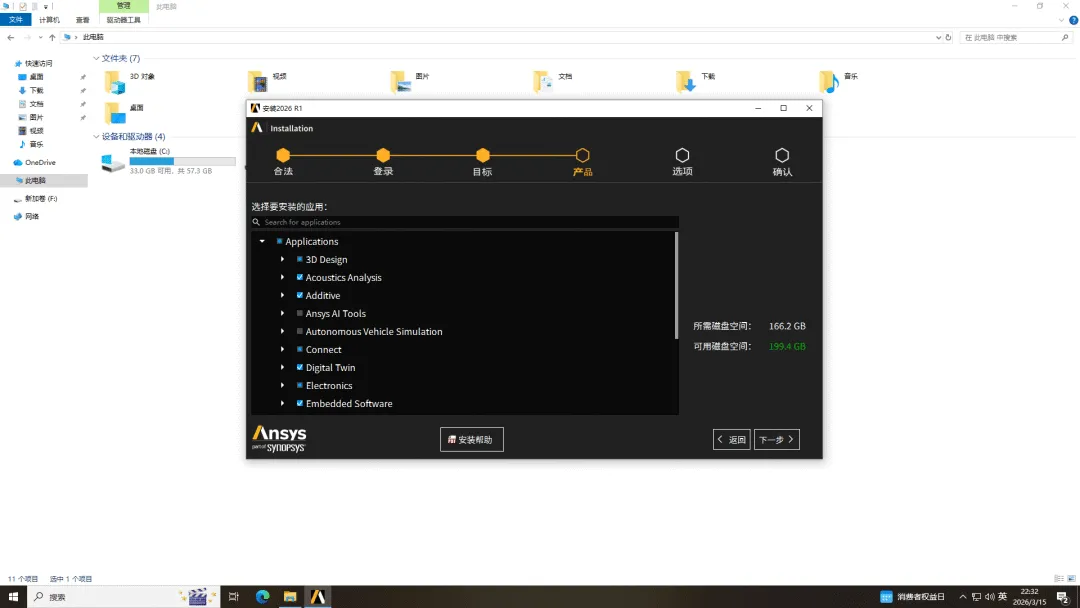
Task: Click the 合法 step hexagon icon
Action: (x=283, y=155)
